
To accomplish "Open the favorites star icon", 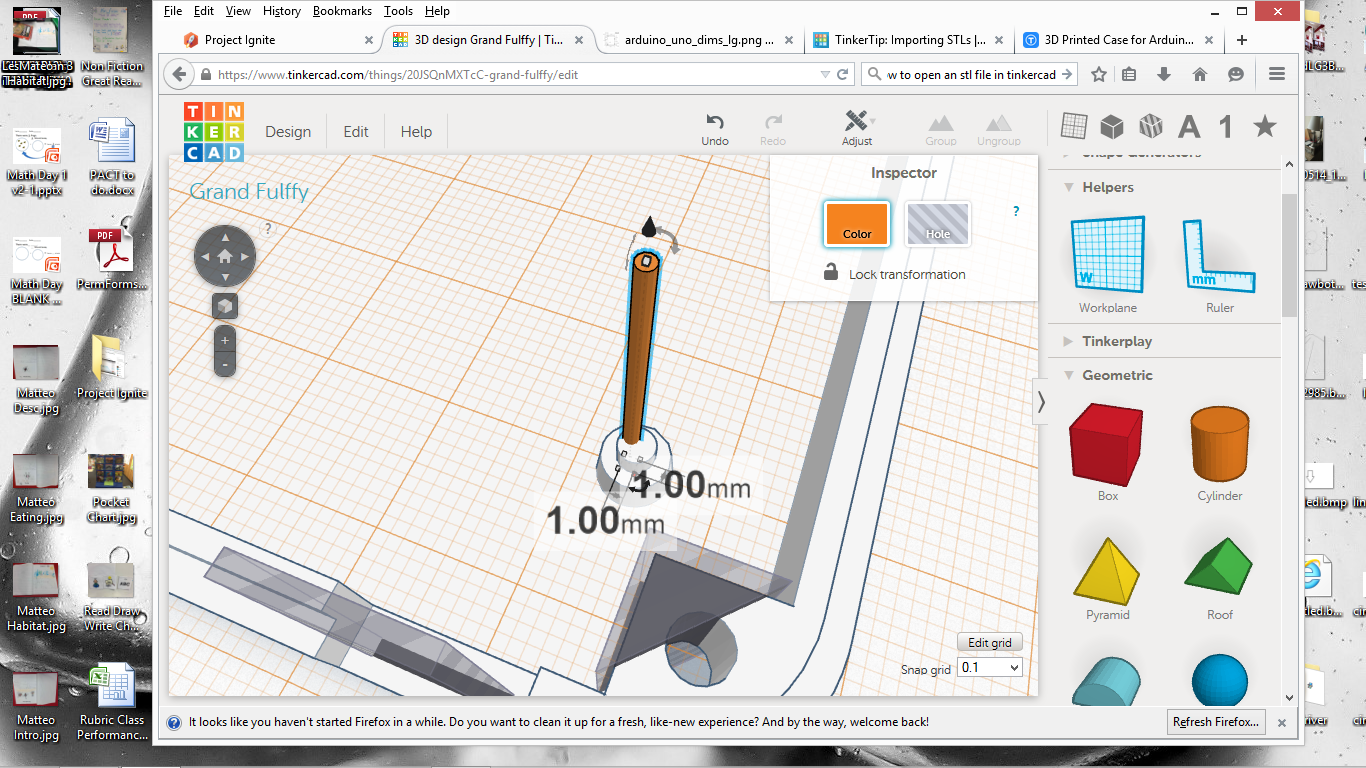I will pyautogui.click(x=1265, y=126).
